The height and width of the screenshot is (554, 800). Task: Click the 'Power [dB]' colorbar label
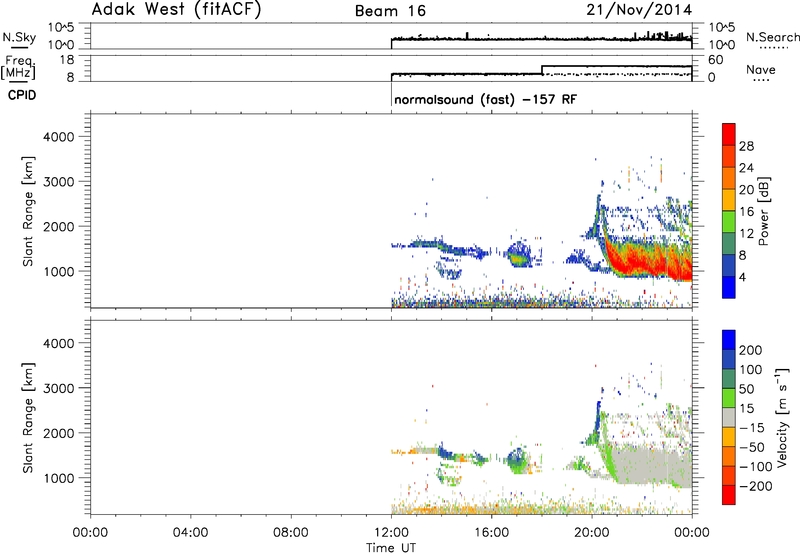point(763,211)
